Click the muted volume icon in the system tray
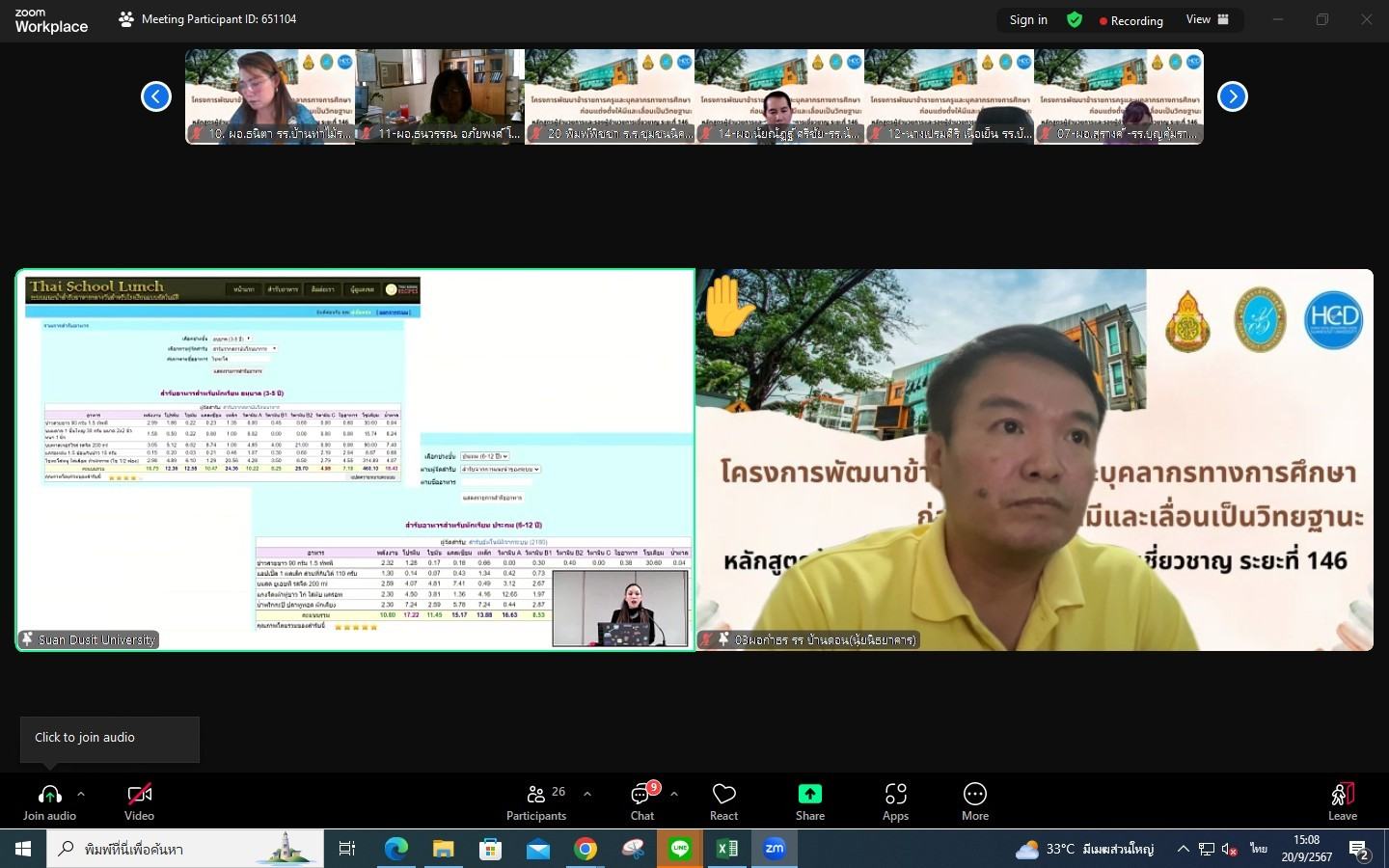Image resolution: width=1389 pixels, height=868 pixels. [x=1230, y=849]
